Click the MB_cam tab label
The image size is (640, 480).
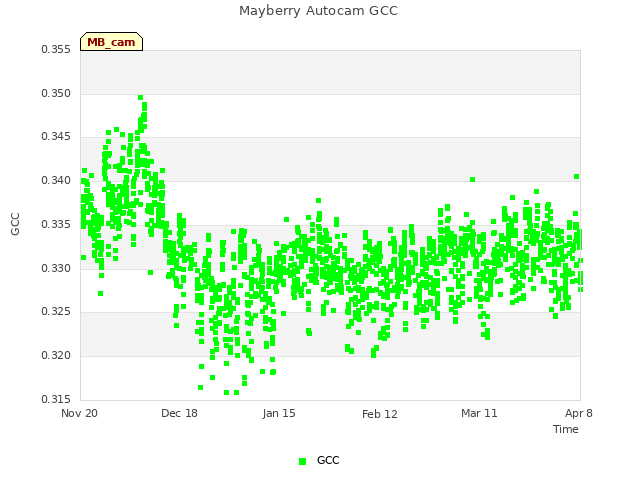111,42
